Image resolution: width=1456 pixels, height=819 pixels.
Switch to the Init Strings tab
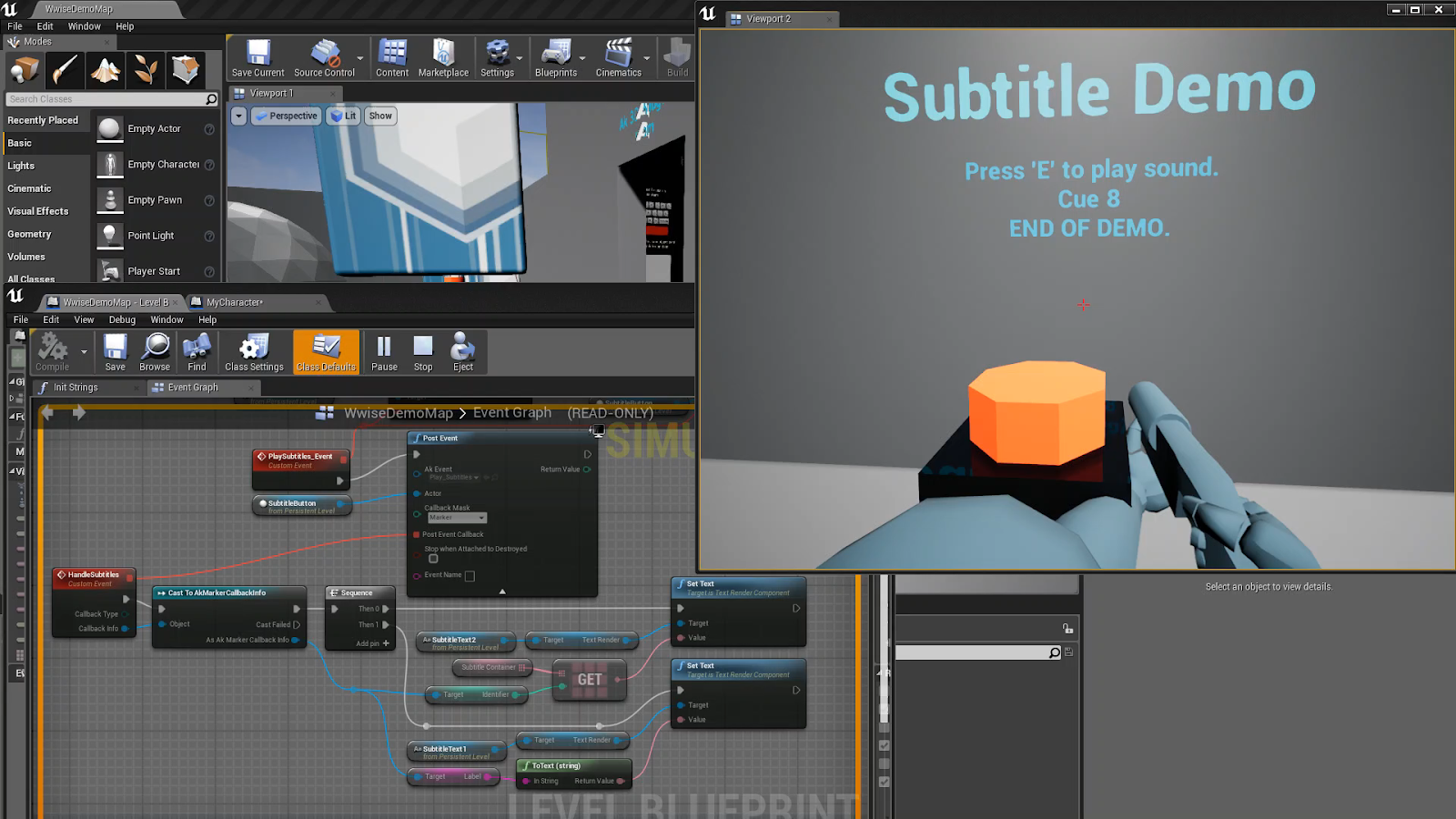click(x=76, y=388)
